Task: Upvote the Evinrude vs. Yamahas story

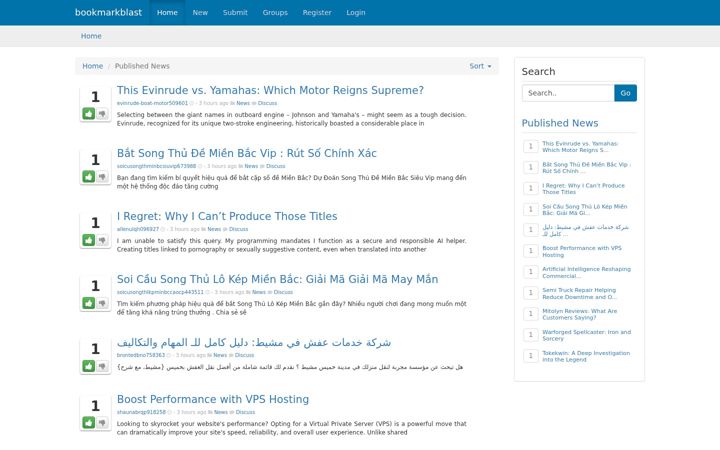Action: click(x=89, y=113)
